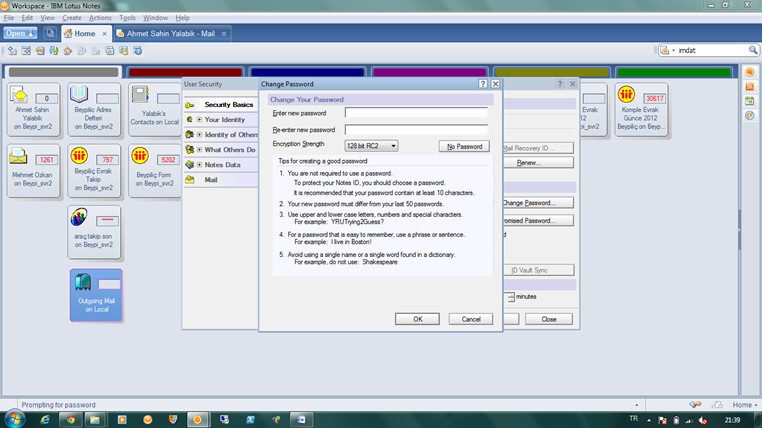Open Windows Explorer folder on taskbar
Screen dimensions: 762x428
[95, 420]
